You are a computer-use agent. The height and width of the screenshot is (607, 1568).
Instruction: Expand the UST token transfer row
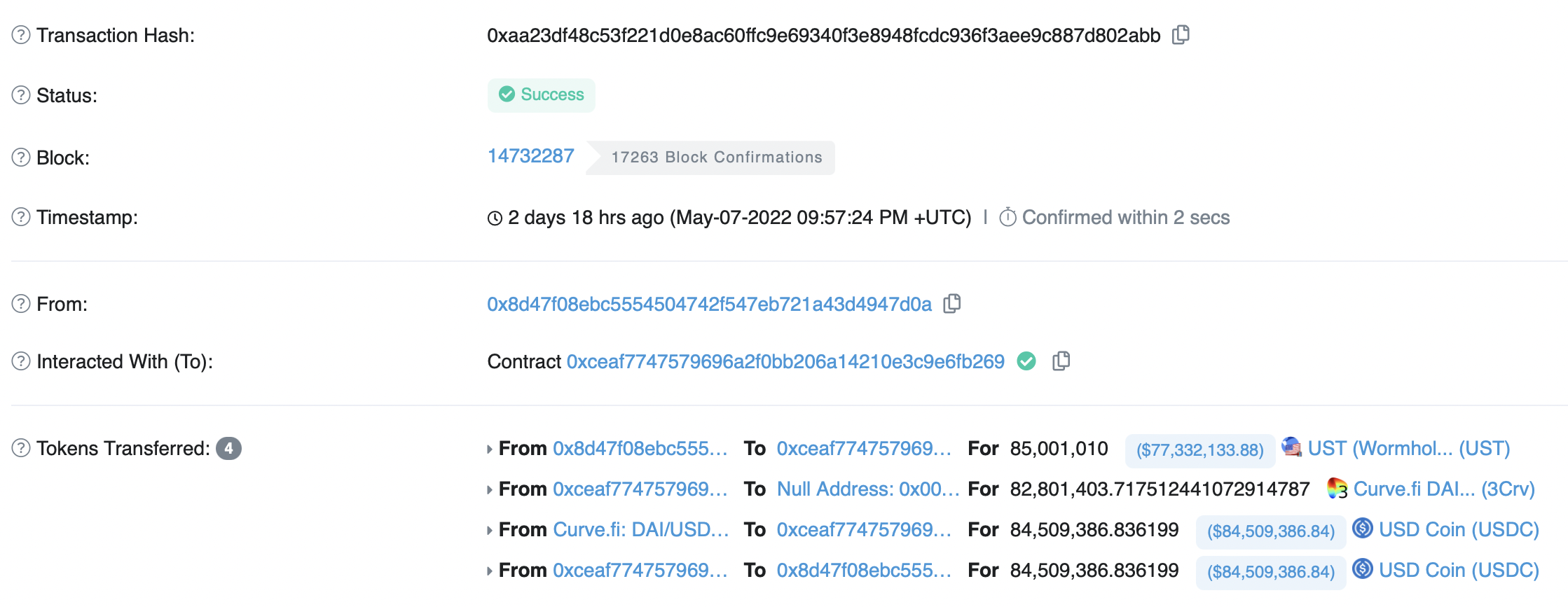[x=490, y=449]
